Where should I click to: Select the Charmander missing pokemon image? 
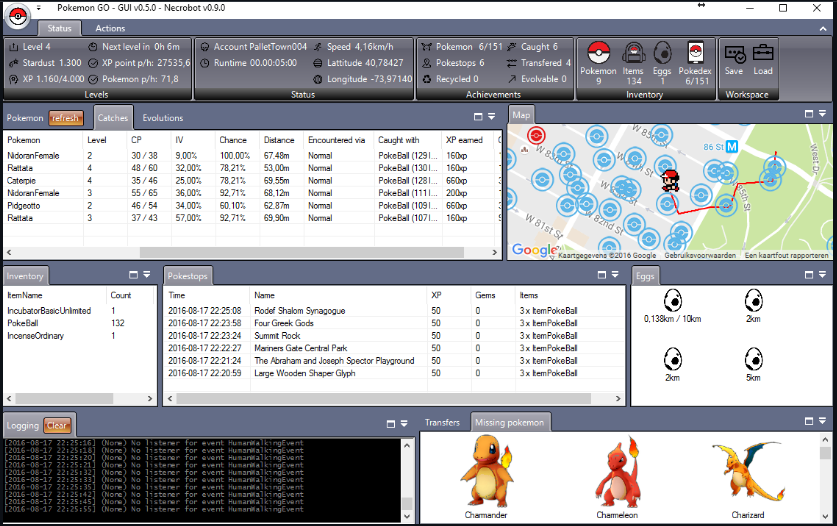point(487,471)
